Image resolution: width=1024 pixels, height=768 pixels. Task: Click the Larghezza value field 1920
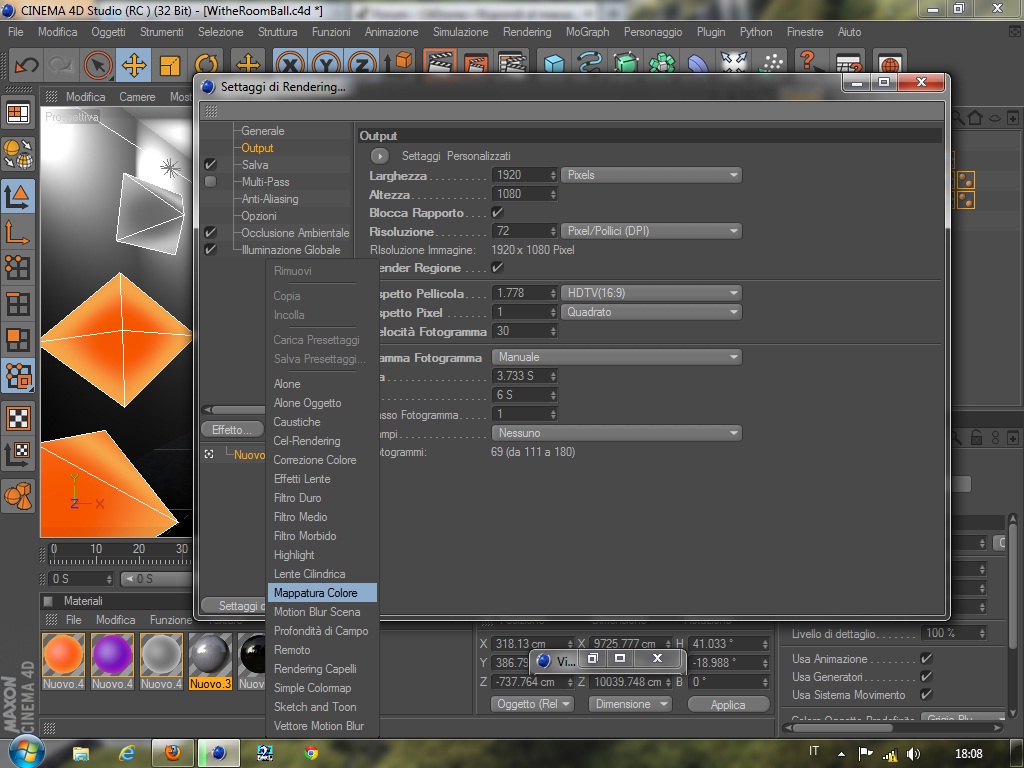(x=524, y=175)
